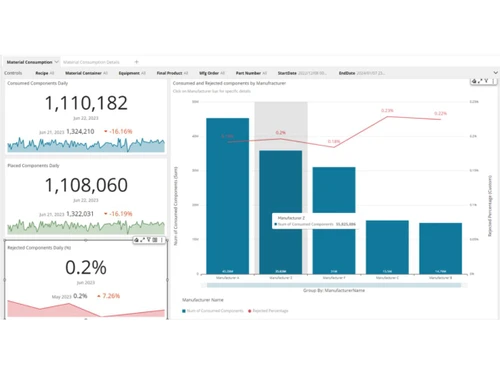Image resolution: width=500 pixels, height=375 pixels.
Task: Select the Manufacturer A bar
Action: click(228, 196)
